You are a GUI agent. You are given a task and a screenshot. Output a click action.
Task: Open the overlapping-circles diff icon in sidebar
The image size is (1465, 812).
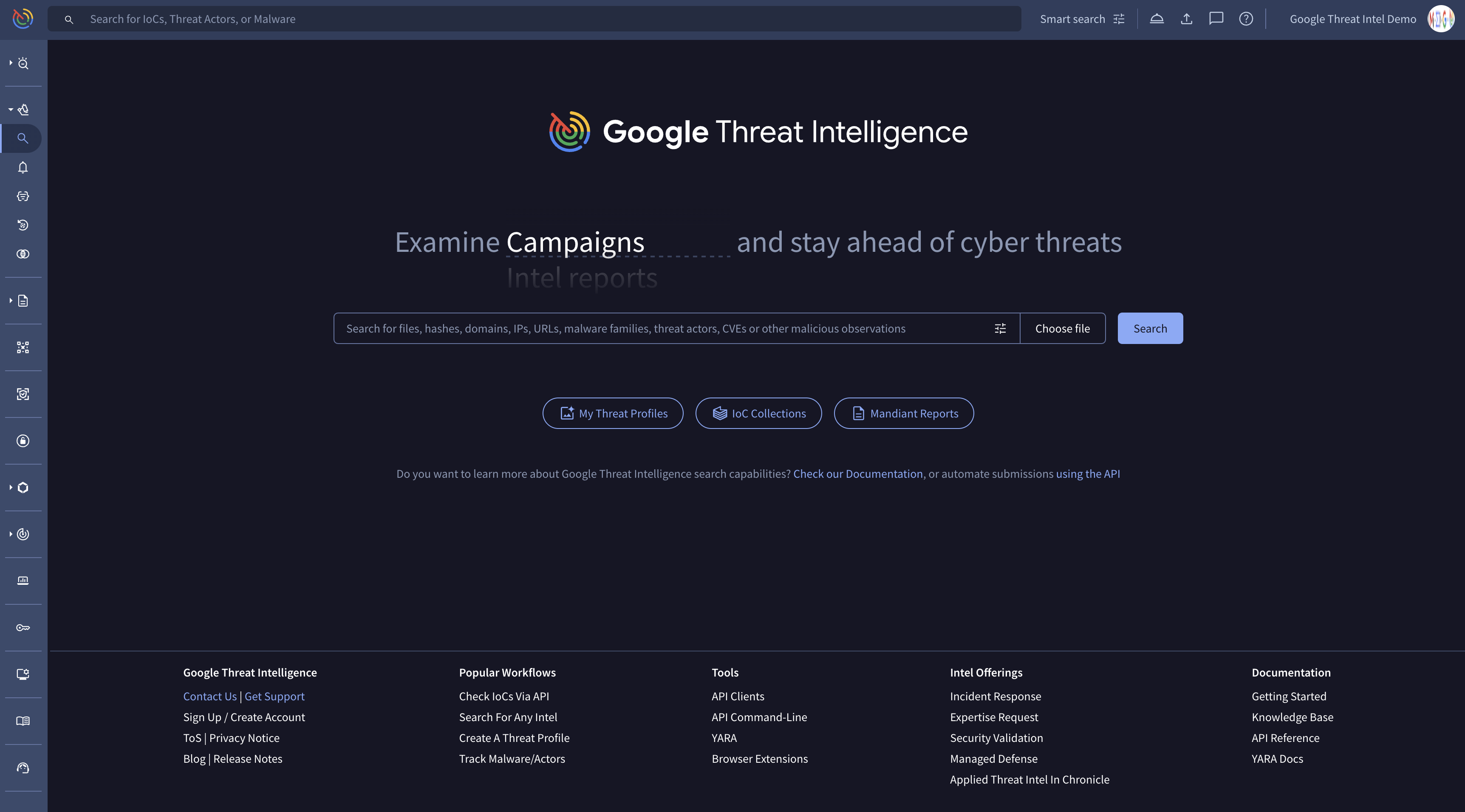pyautogui.click(x=23, y=254)
